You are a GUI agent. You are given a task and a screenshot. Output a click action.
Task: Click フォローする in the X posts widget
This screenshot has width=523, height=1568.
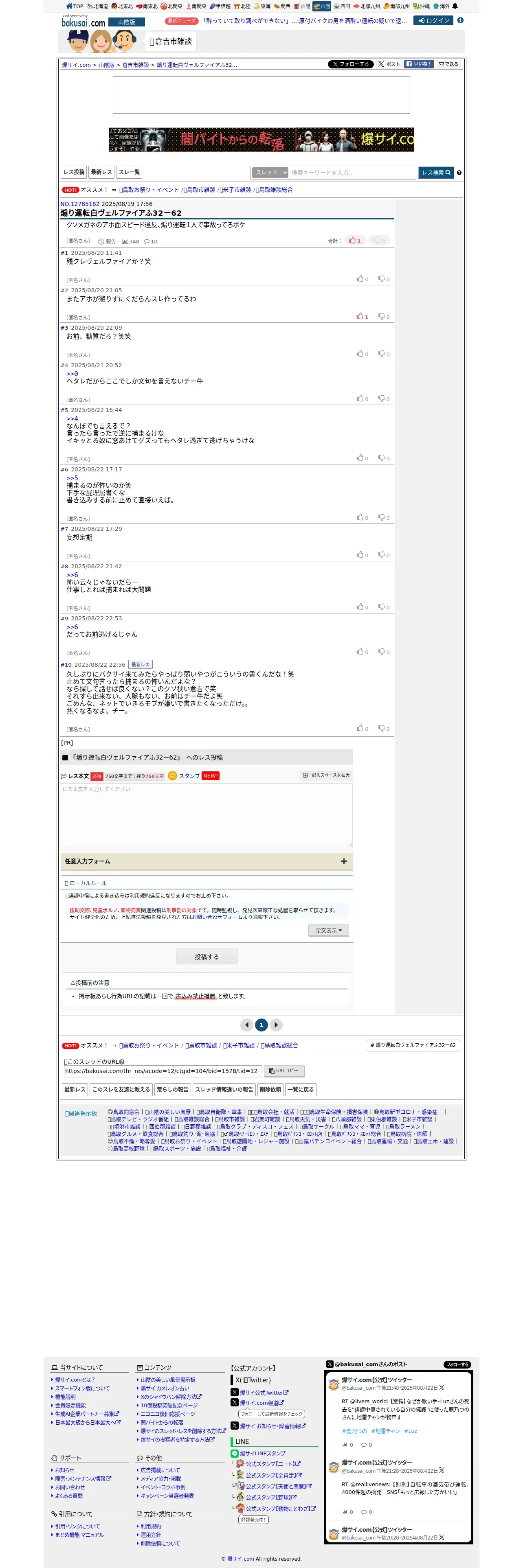pyautogui.click(x=457, y=1365)
